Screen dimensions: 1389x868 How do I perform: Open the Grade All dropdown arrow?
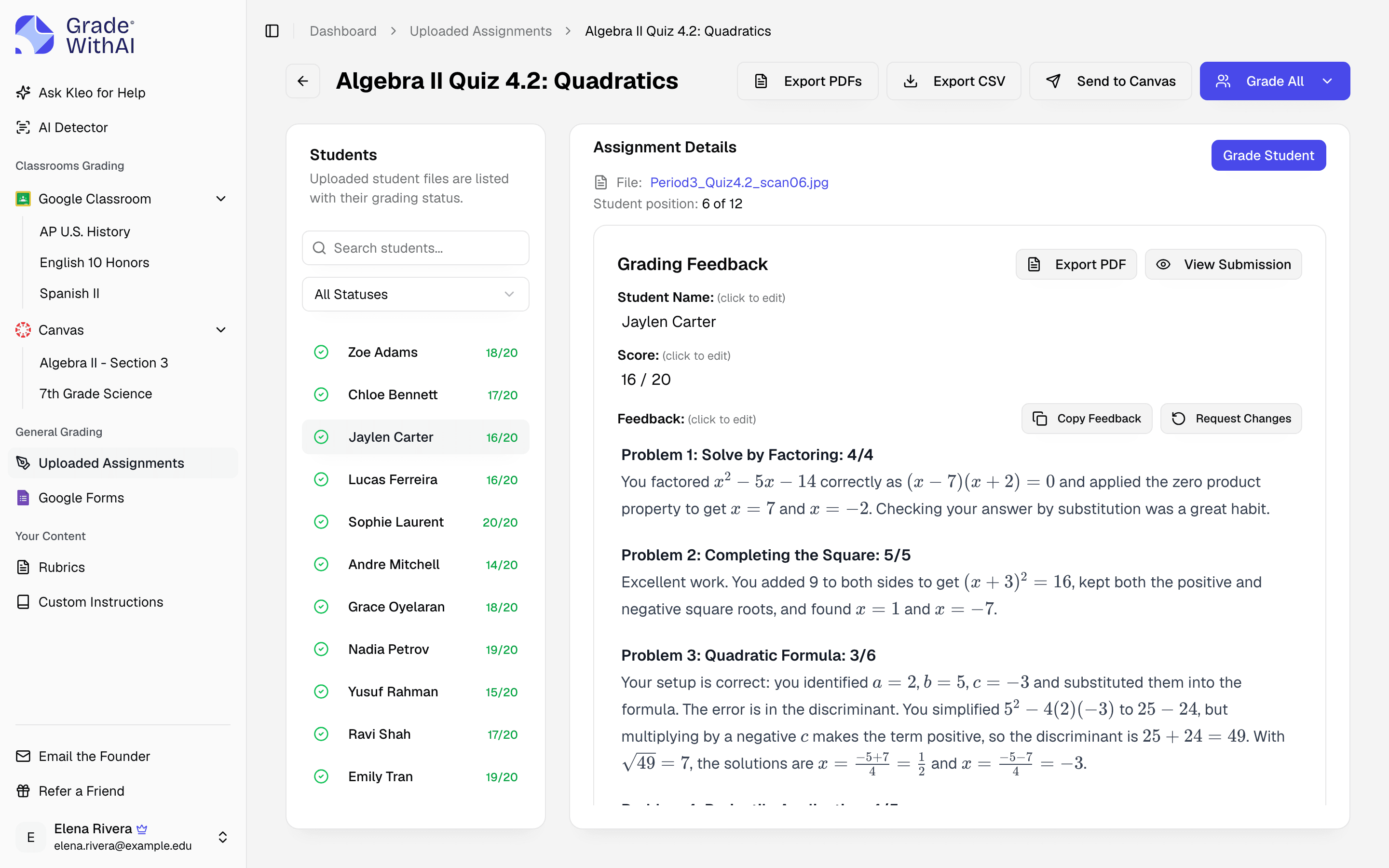(x=1328, y=81)
